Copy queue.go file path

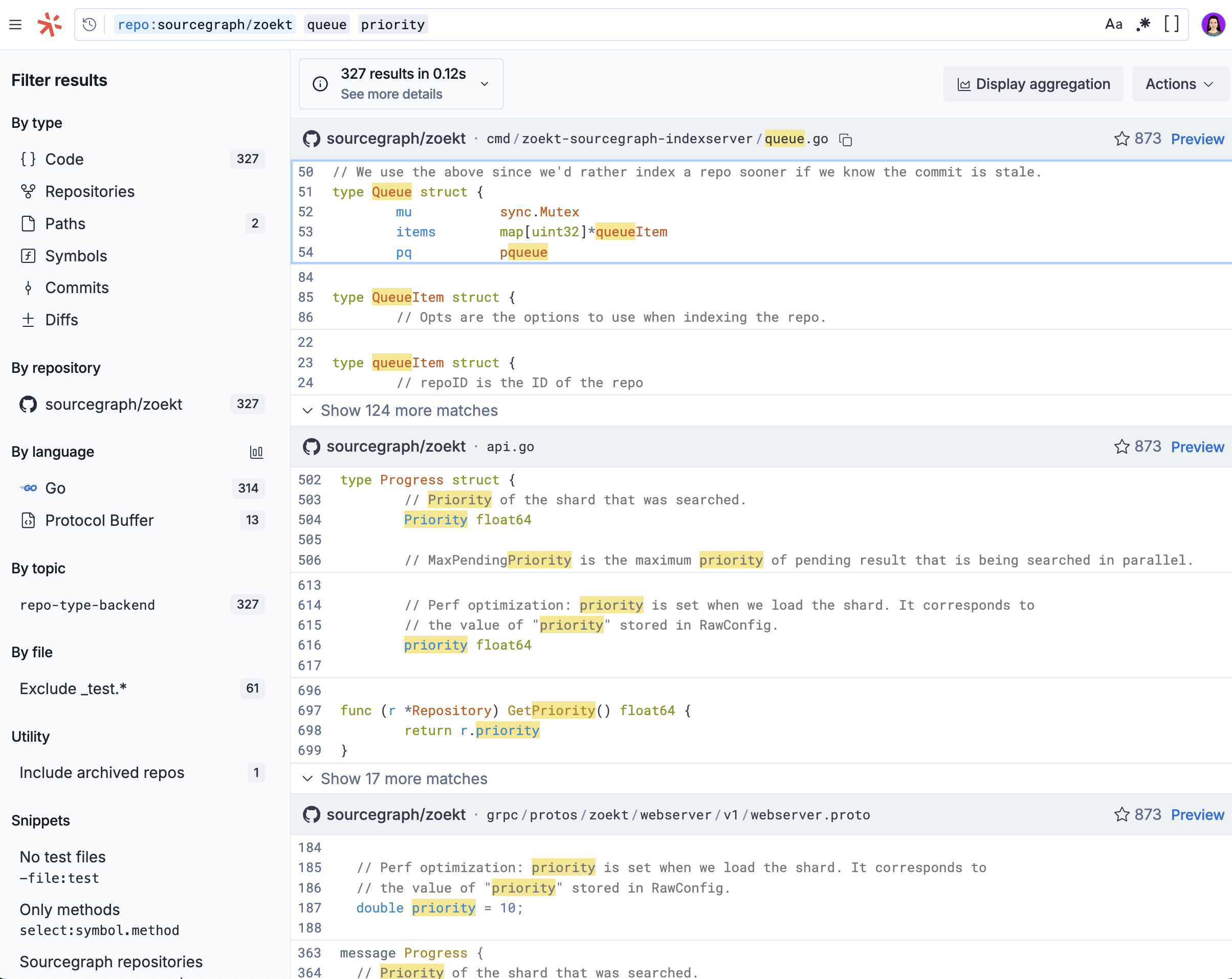pos(846,139)
